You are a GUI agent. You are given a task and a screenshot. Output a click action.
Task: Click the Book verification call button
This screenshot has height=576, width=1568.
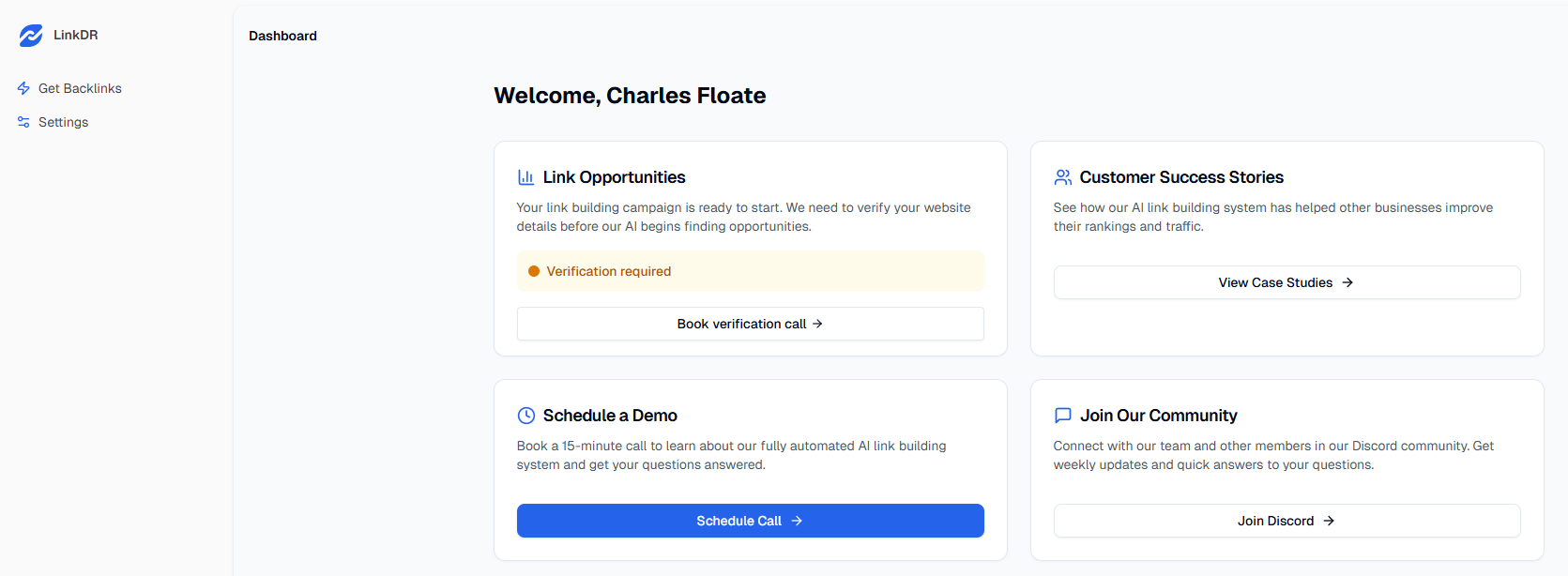coord(751,324)
